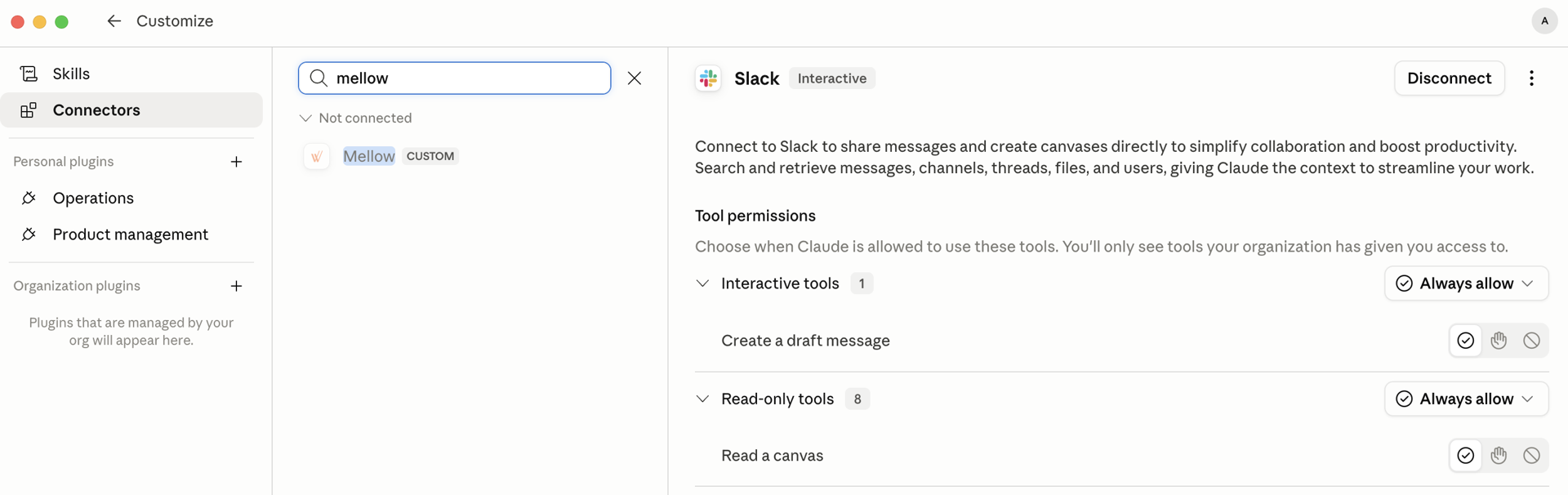The image size is (1568, 495).
Task: Open Interactive tools Always allow dropdown
Action: 1466,283
